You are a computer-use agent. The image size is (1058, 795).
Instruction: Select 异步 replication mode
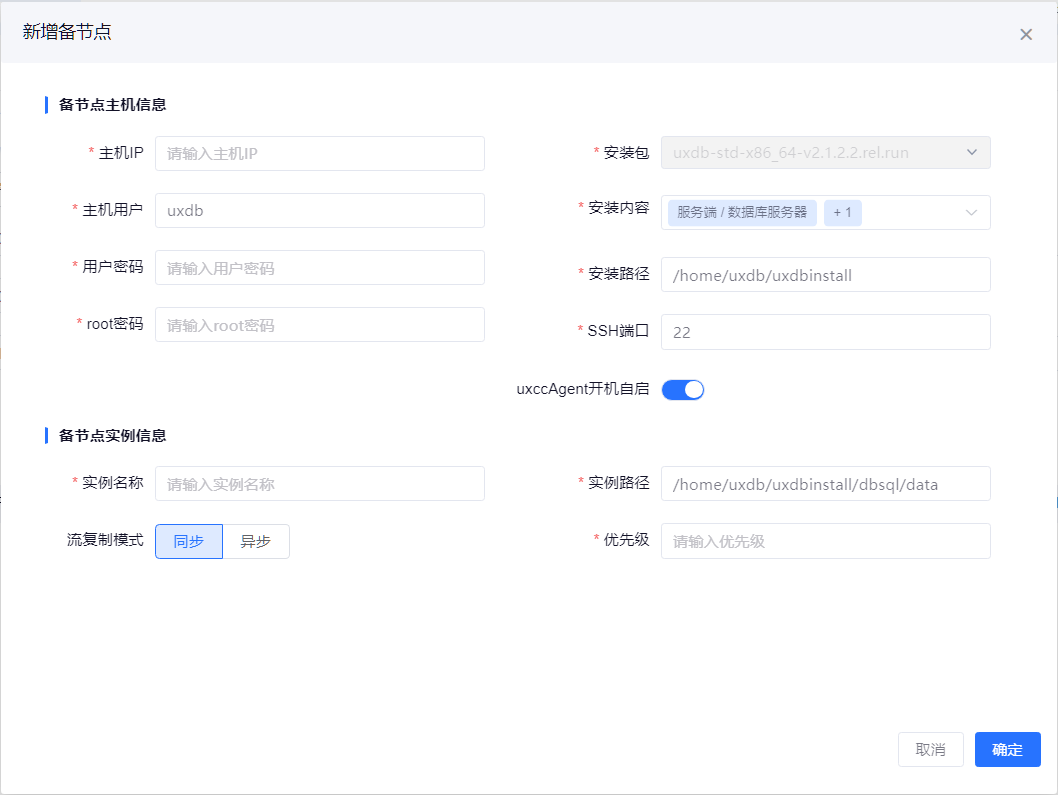coord(256,541)
